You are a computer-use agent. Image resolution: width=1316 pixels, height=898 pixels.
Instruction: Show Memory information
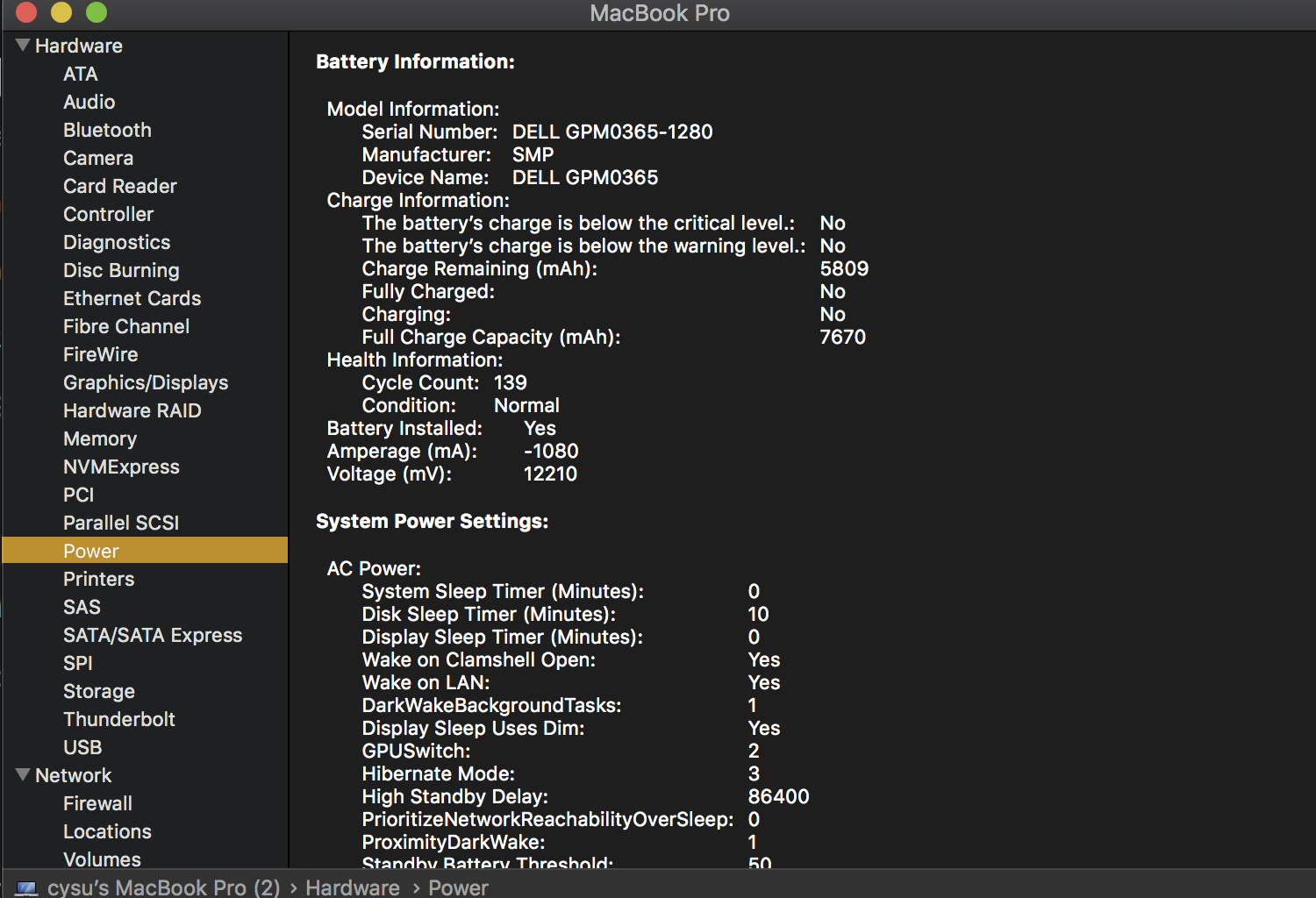pos(100,438)
